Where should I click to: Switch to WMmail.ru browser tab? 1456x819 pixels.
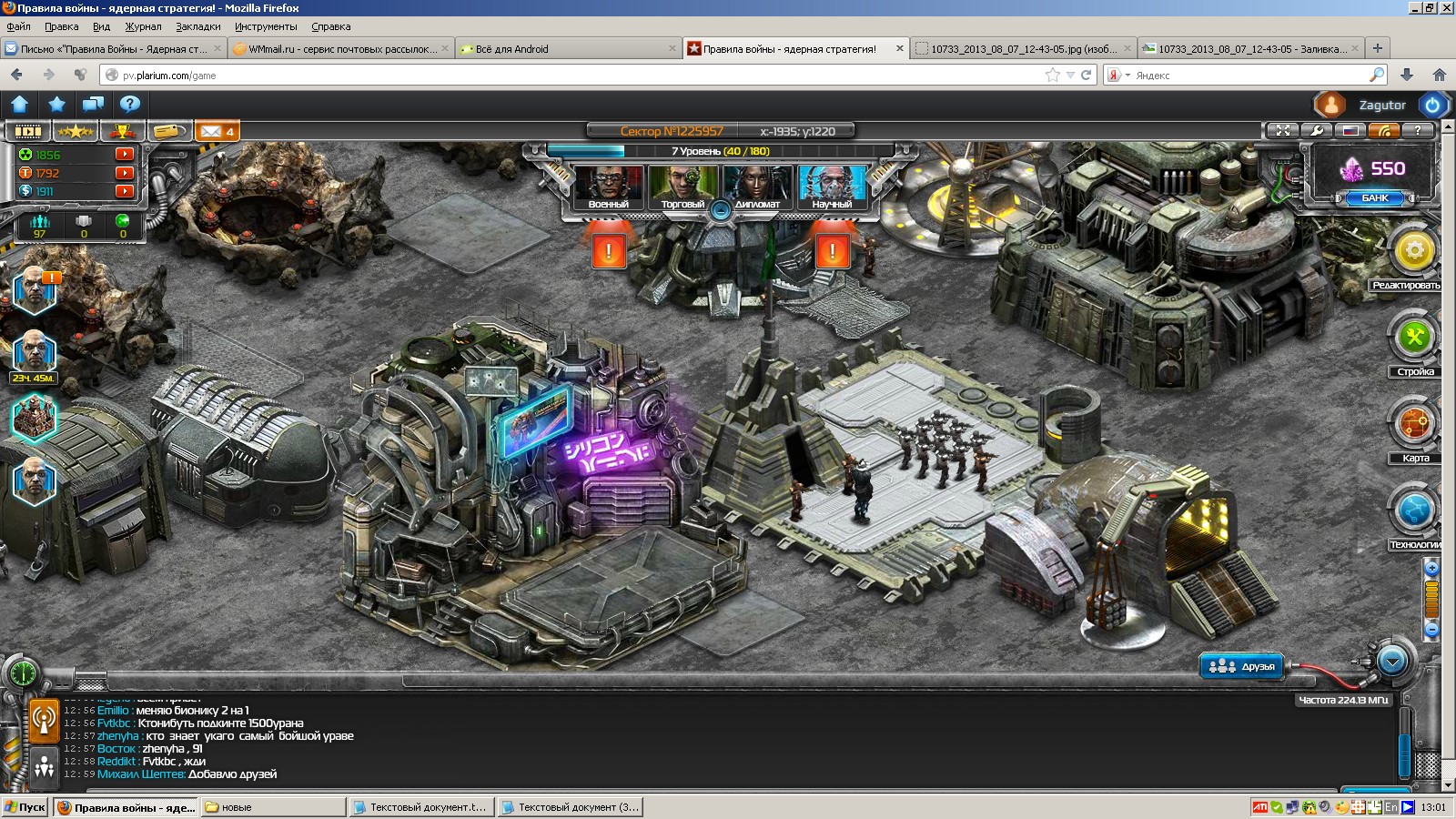pyautogui.click(x=340, y=49)
